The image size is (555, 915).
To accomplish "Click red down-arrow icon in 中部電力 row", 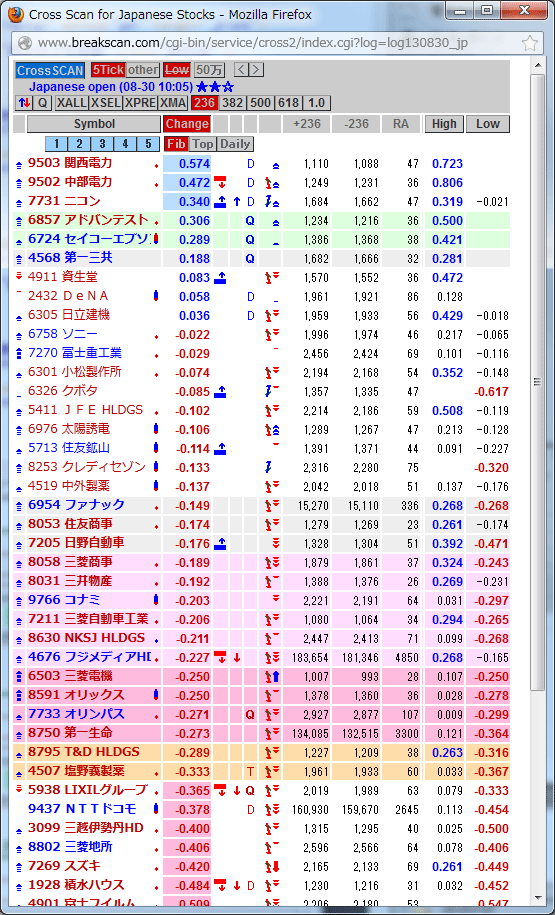I will [x=220, y=182].
